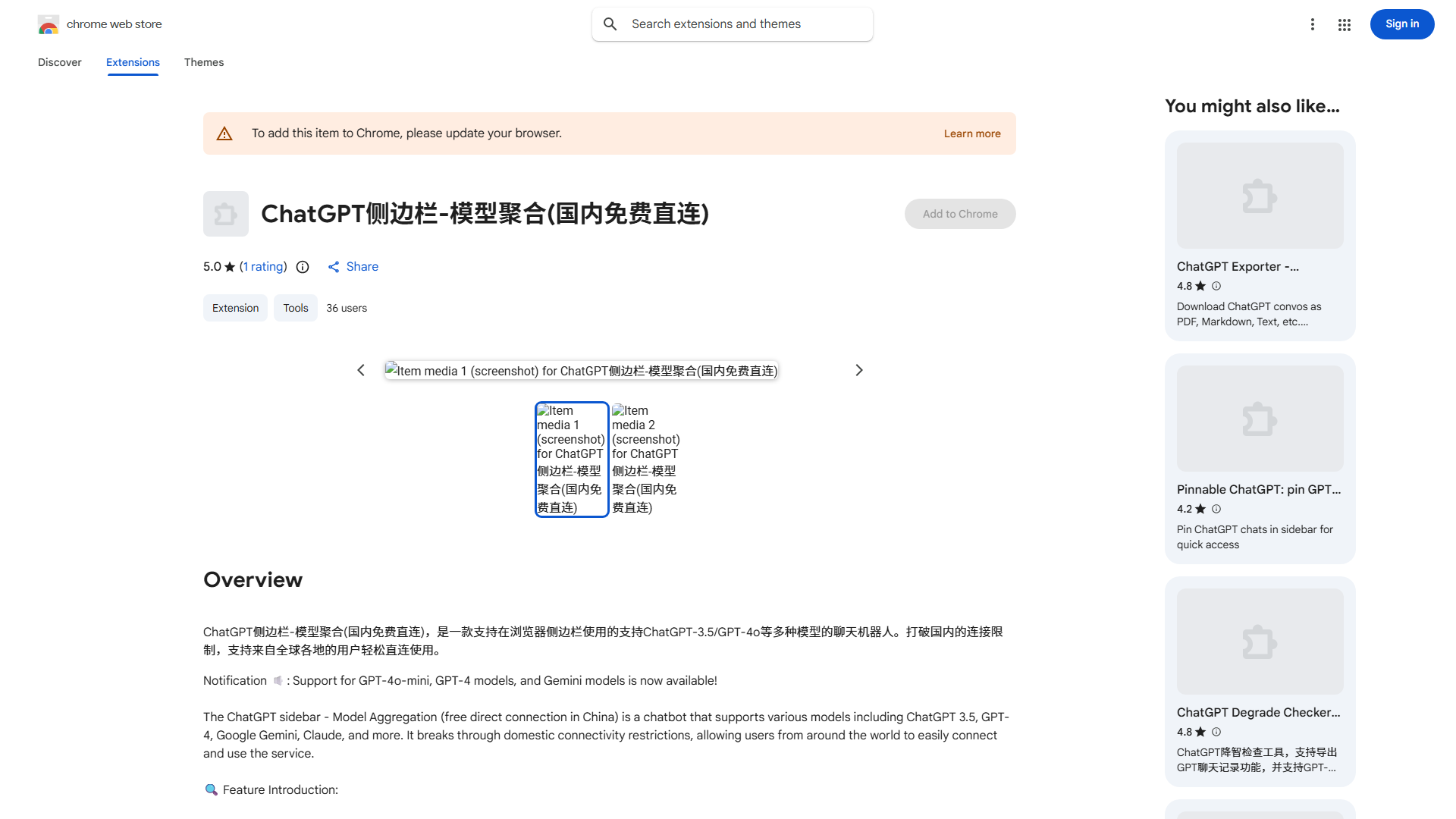Click the info icon on Pinnable ChatGPT card
This screenshot has height=819, width=1456.
pos(1216,509)
